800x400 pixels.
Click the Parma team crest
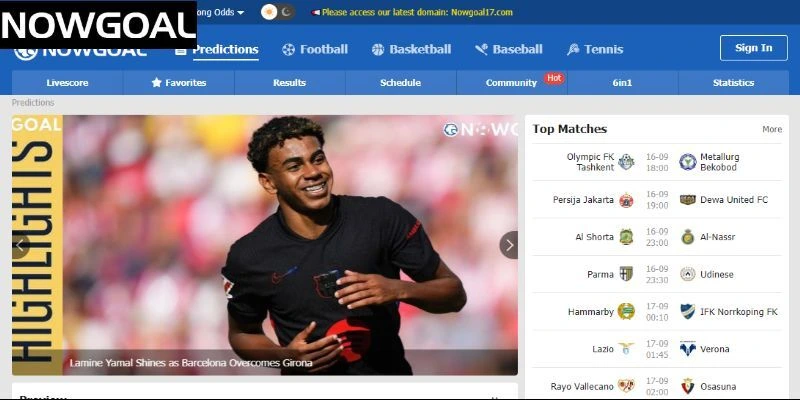[626, 274]
